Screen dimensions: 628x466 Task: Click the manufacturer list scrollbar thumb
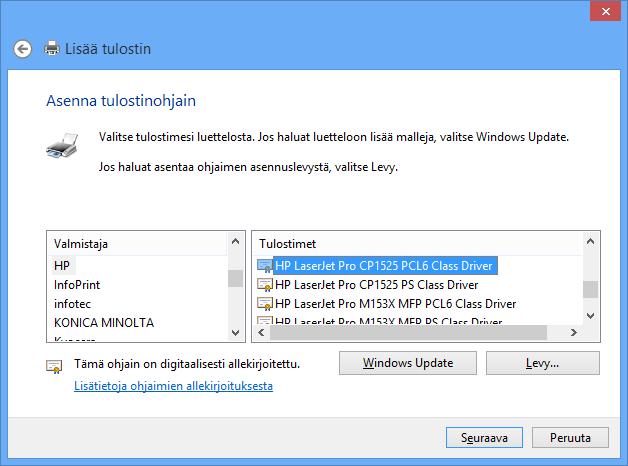236,279
